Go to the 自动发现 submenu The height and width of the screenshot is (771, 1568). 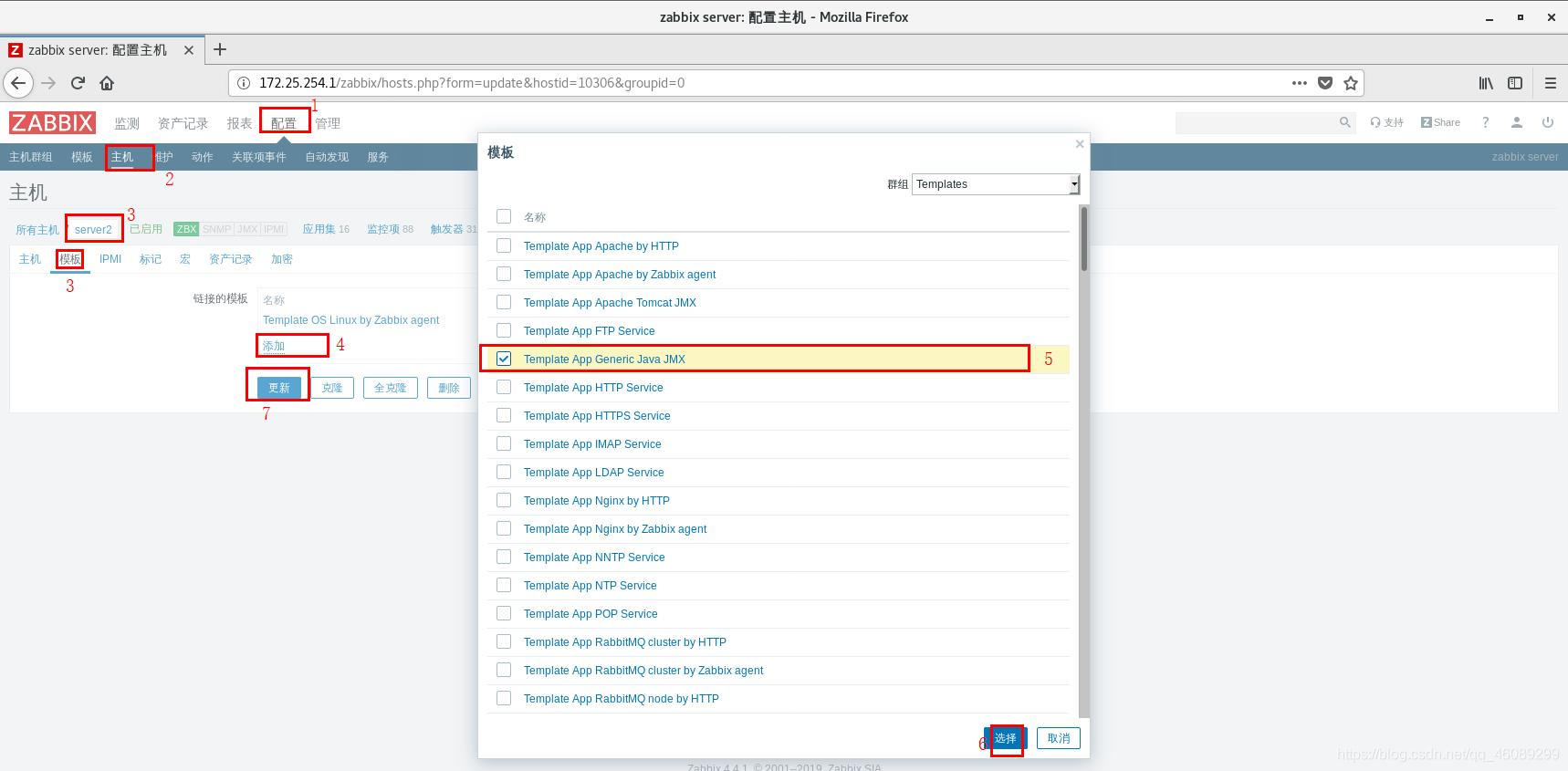[327, 157]
